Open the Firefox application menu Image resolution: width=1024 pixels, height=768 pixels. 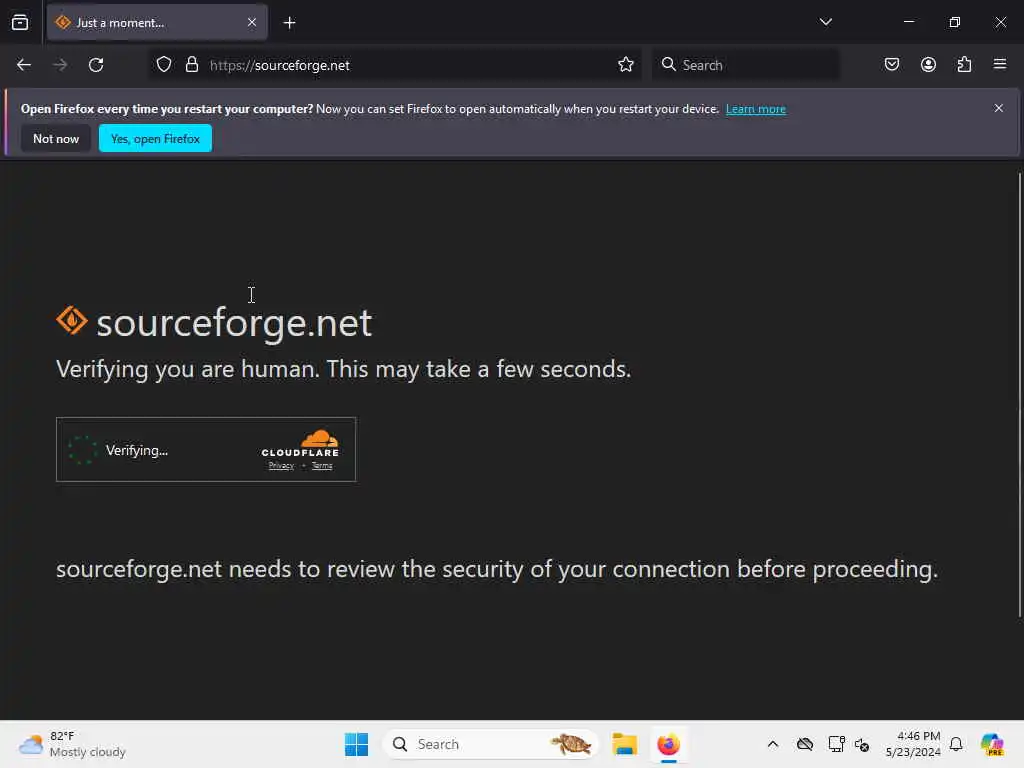pos(1000,64)
